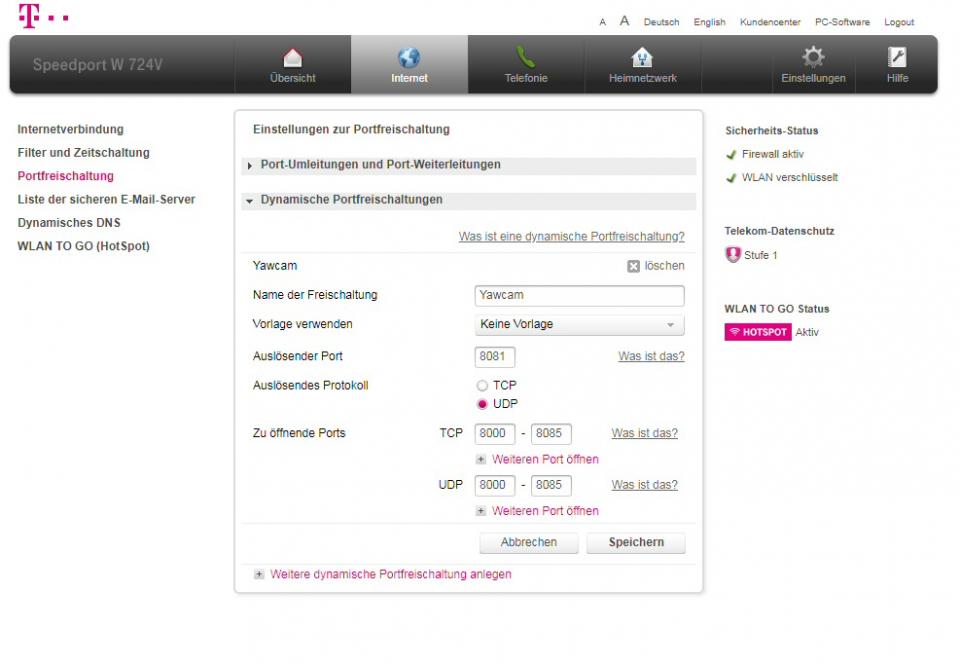The width and height of the screenshot is (960, 665).
Task: Click the Auslösender Port input field
Action: pos(495,357)
